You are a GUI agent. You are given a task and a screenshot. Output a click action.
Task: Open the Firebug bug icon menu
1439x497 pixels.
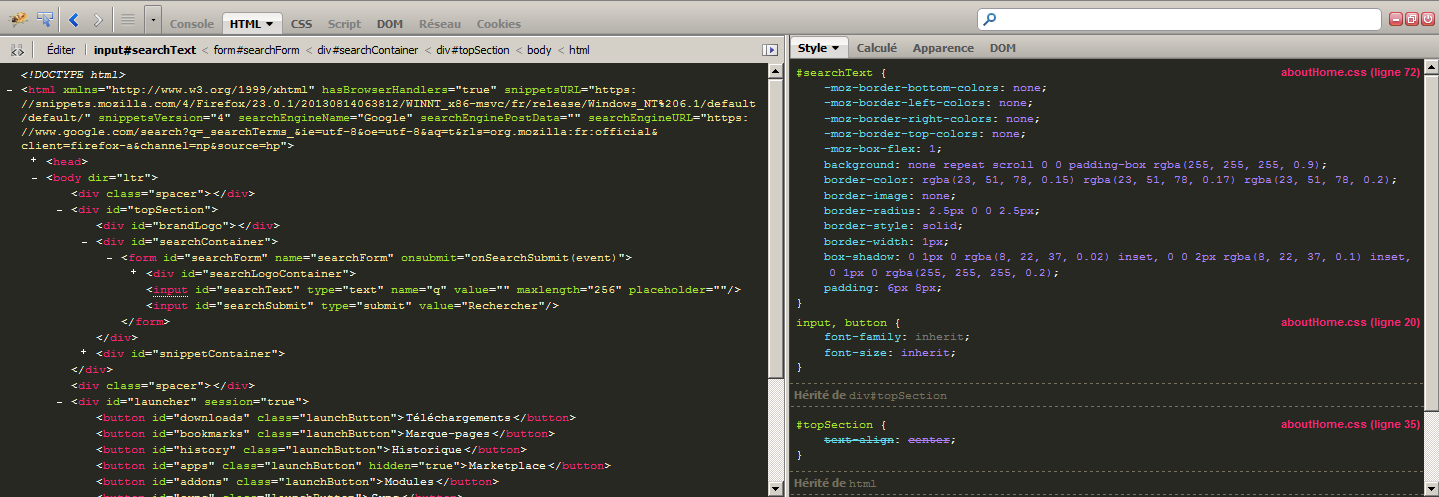point(18,18)
